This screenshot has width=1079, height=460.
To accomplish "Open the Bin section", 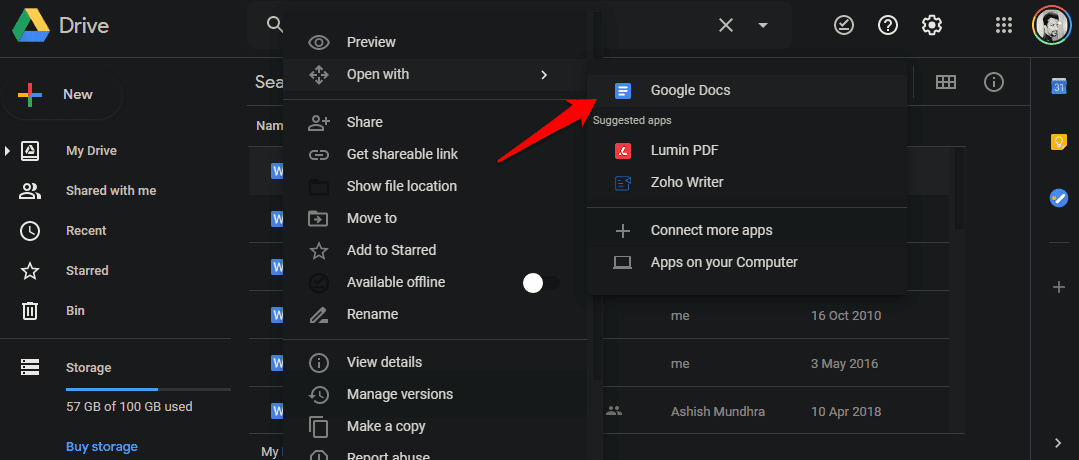I will [x=75, y=311].
